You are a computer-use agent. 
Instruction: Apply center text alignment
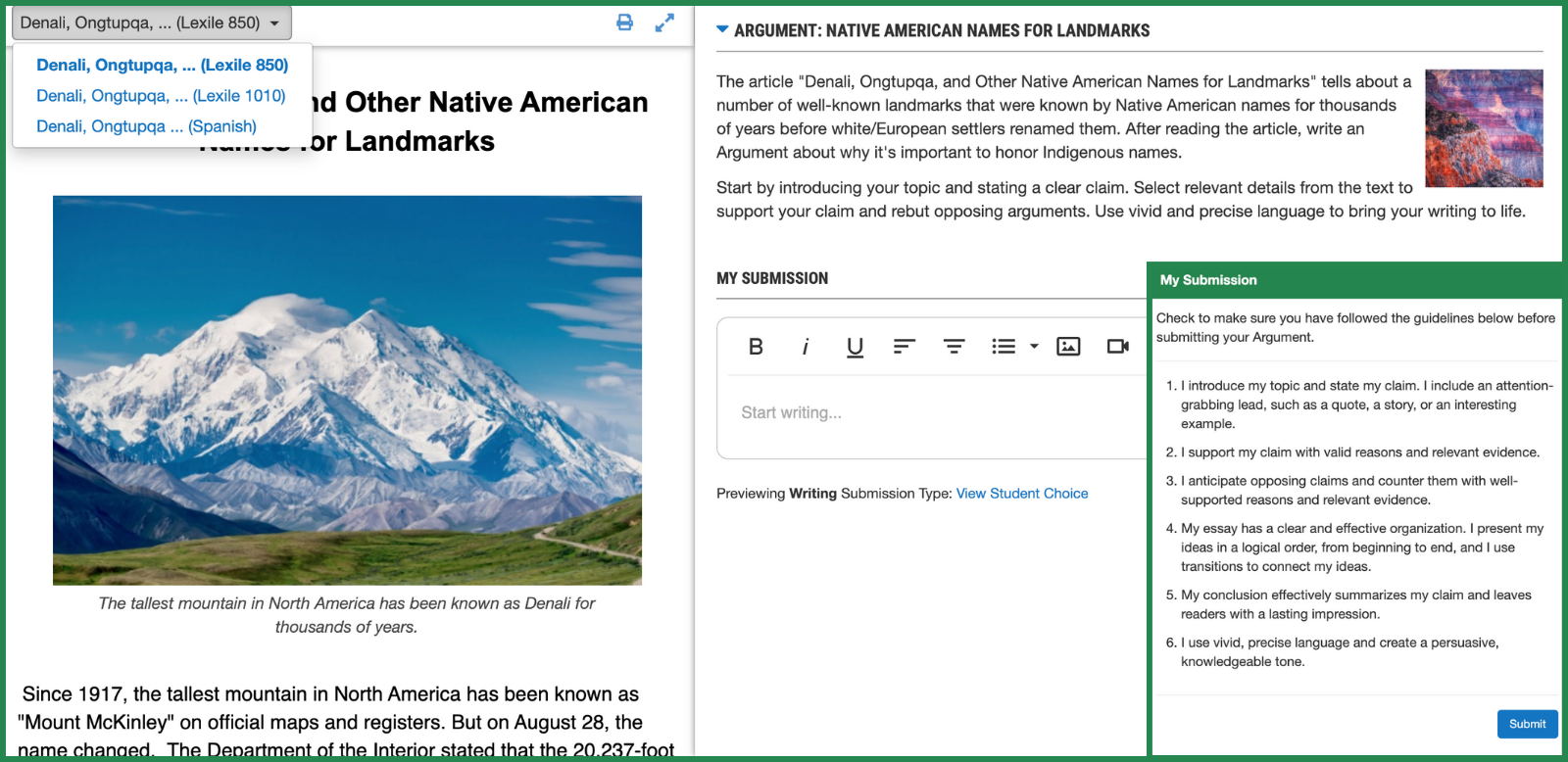tap(954, 346)
